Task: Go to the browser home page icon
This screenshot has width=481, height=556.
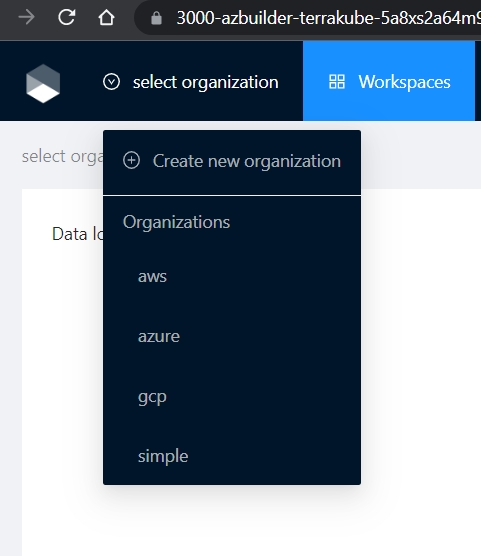Action: point(106,17)
